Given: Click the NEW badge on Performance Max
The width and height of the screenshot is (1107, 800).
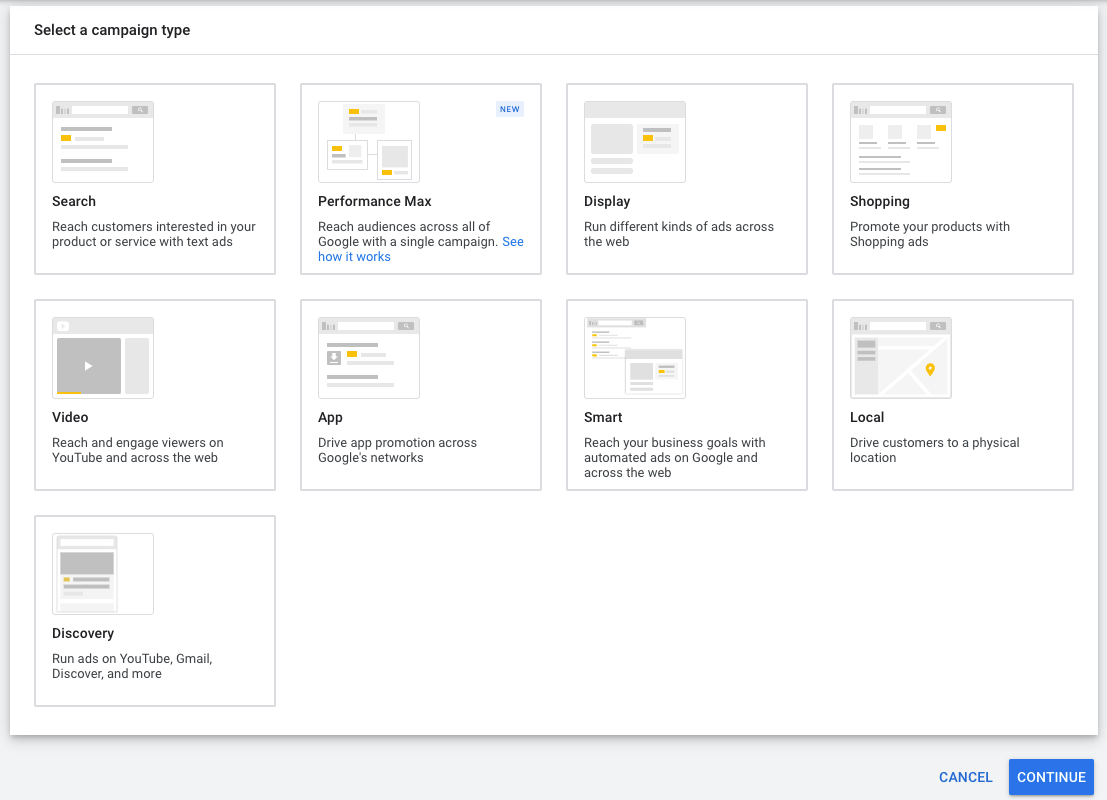Looking at the screenshot, I should tap(510, 109).
